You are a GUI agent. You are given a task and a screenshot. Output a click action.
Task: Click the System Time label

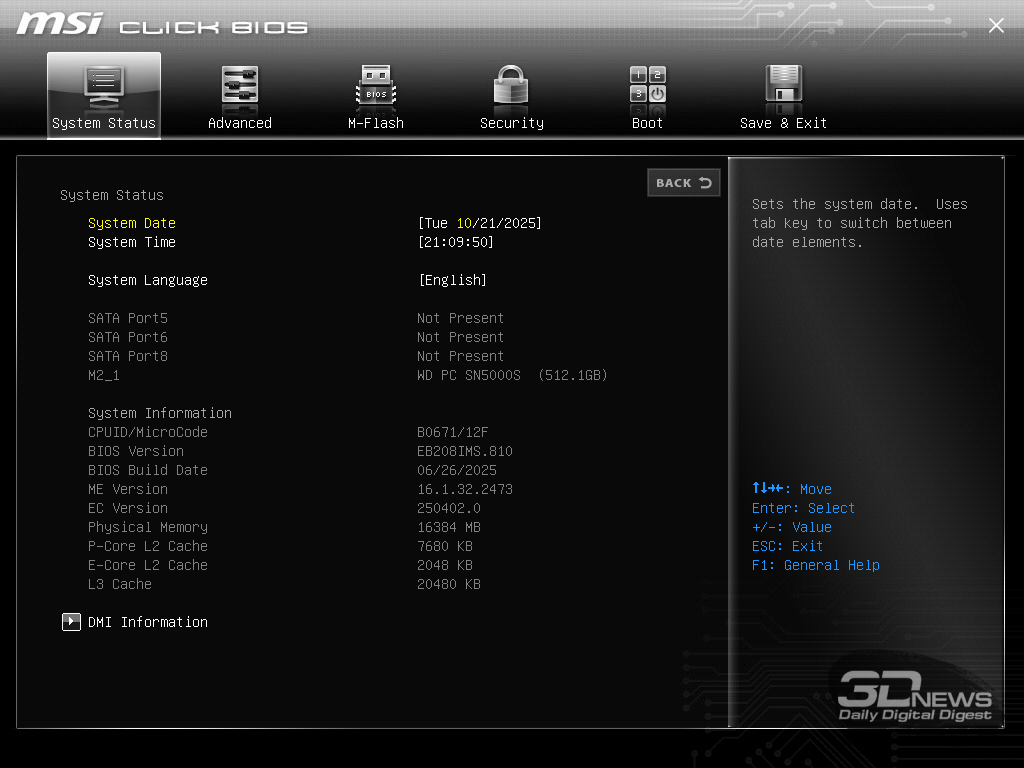click(131, 242)
